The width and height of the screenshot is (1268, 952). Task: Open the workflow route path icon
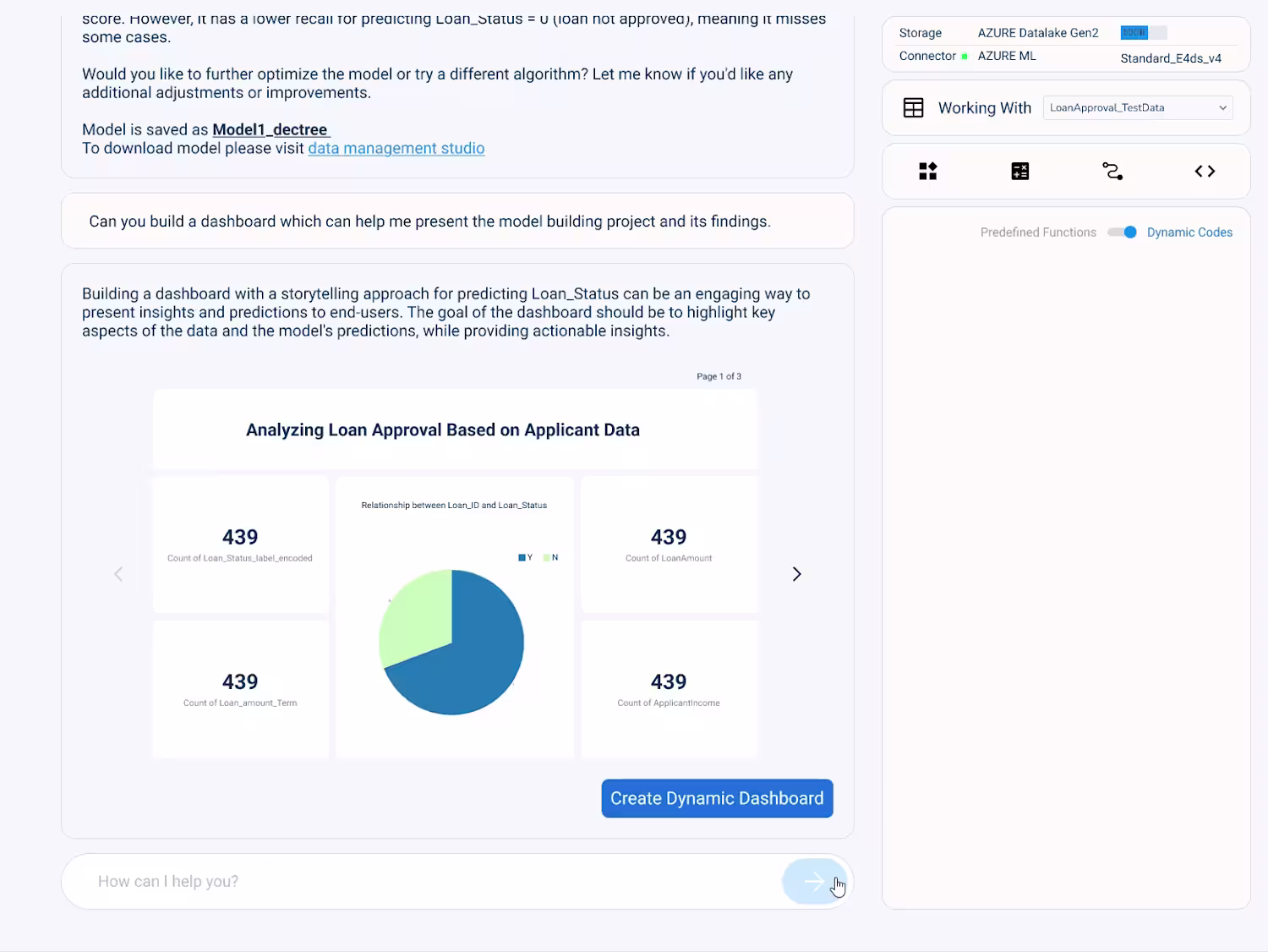(1112, 172)
